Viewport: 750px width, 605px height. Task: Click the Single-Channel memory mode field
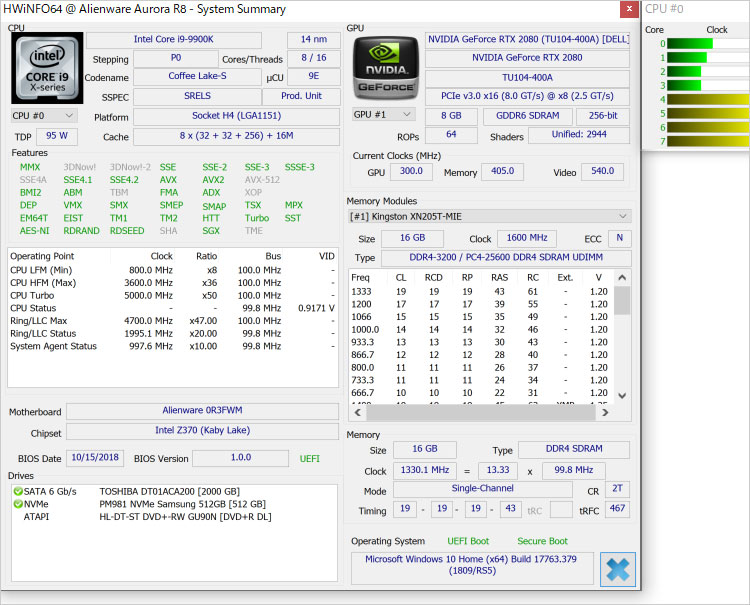click(483, 489)
